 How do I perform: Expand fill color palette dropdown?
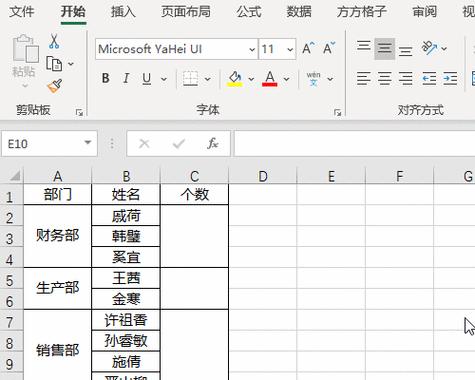click(x=251, y=79)
